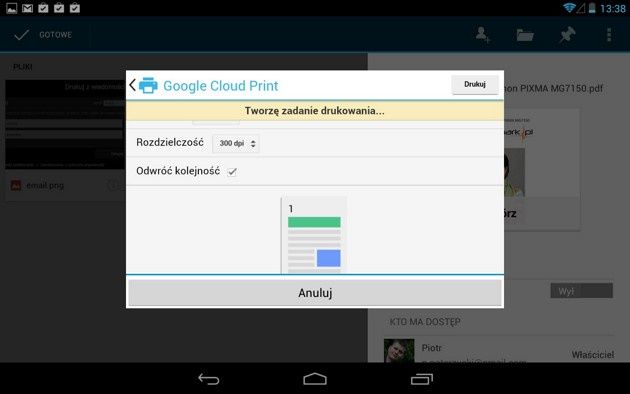The width and height of the screenshot is (630, 394).
Task: Click the Anuluj button
Action: [315, 293]
